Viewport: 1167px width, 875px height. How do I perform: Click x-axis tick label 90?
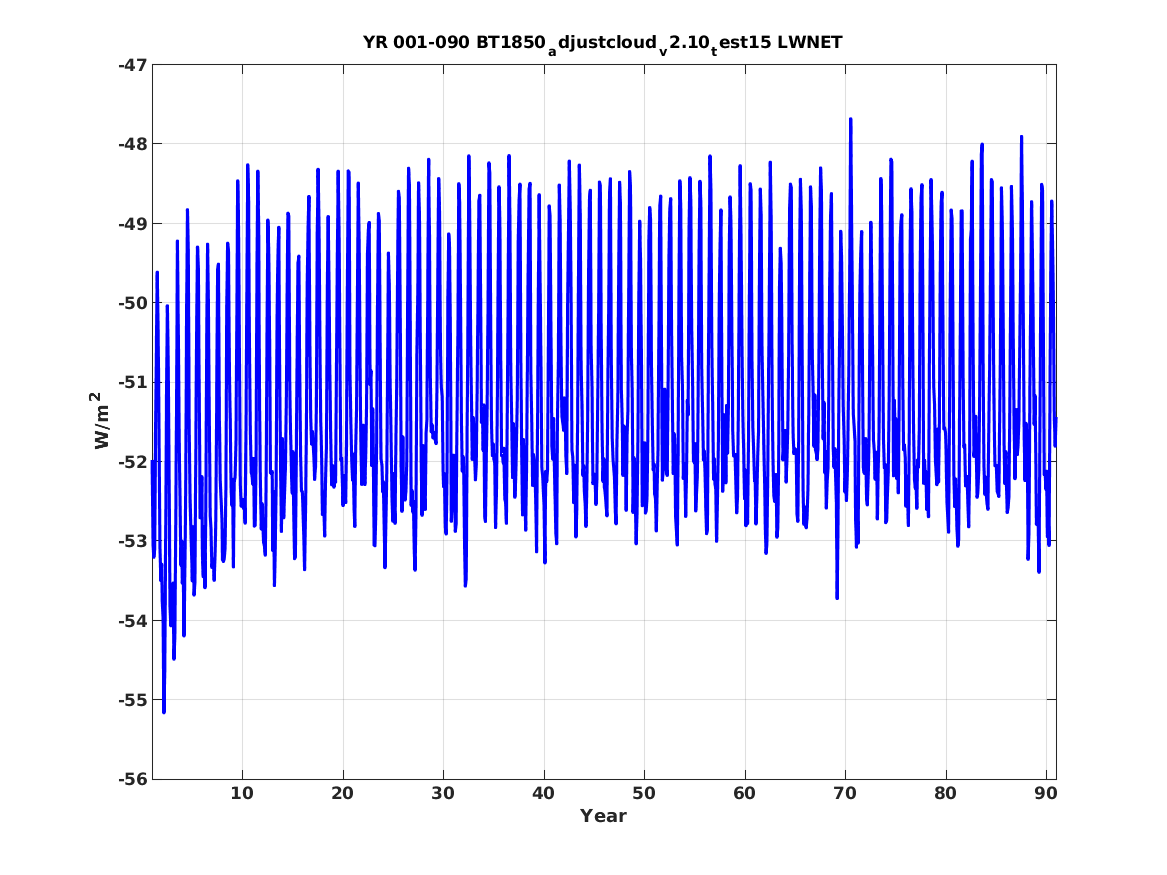pyautogui.click(x=1046, y=793)
